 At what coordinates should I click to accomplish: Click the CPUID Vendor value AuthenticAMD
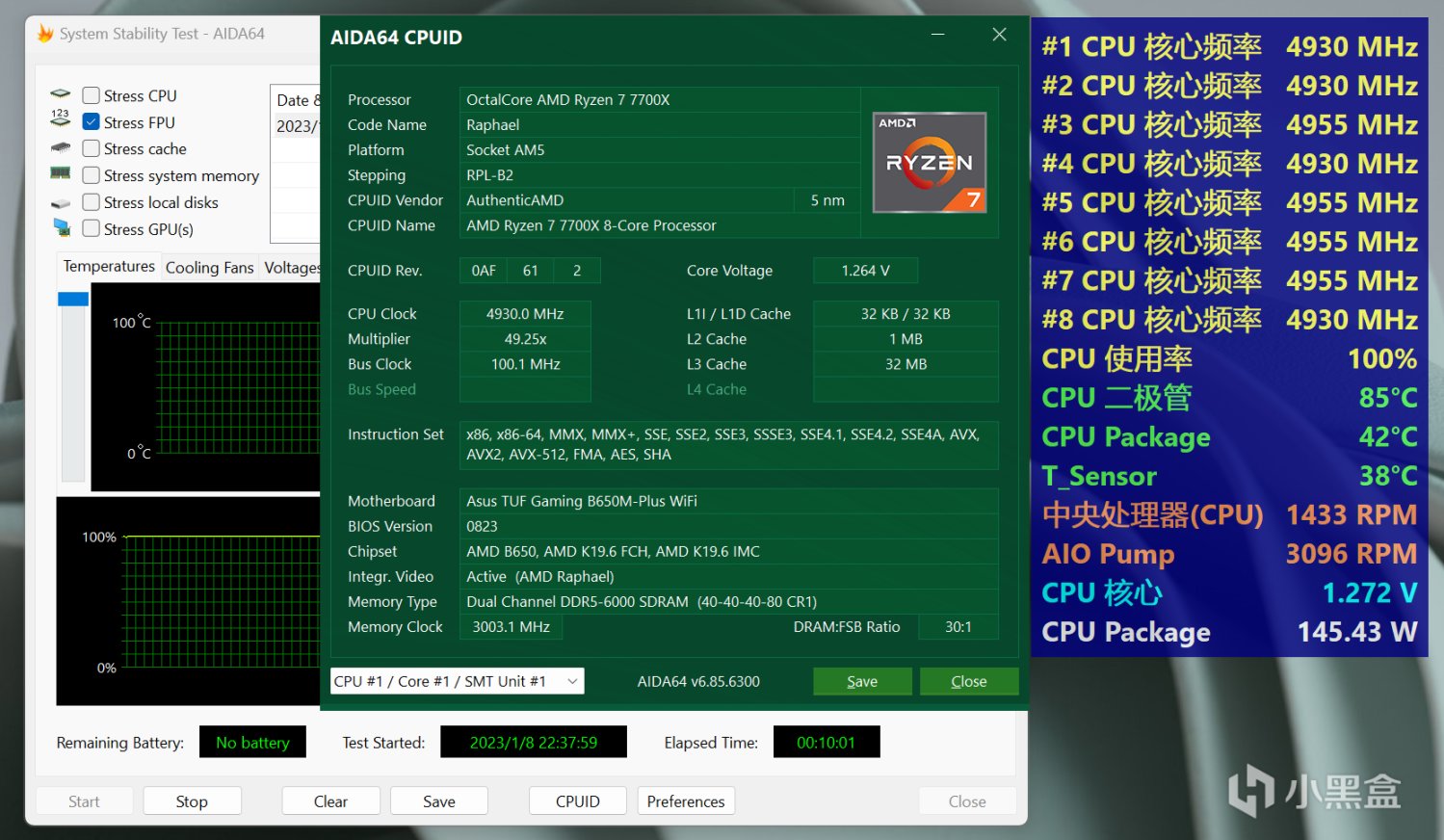627,199
